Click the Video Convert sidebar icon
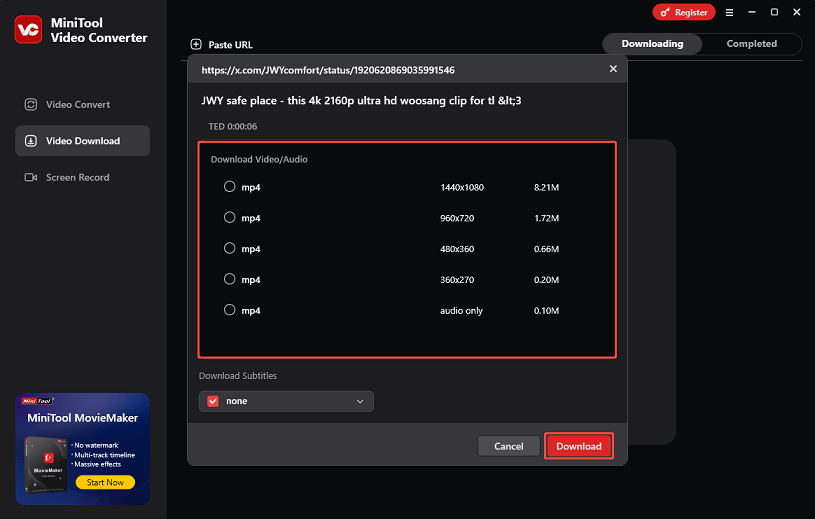Image resolution: width=815 pixels, height=519 pixels. 31,104
